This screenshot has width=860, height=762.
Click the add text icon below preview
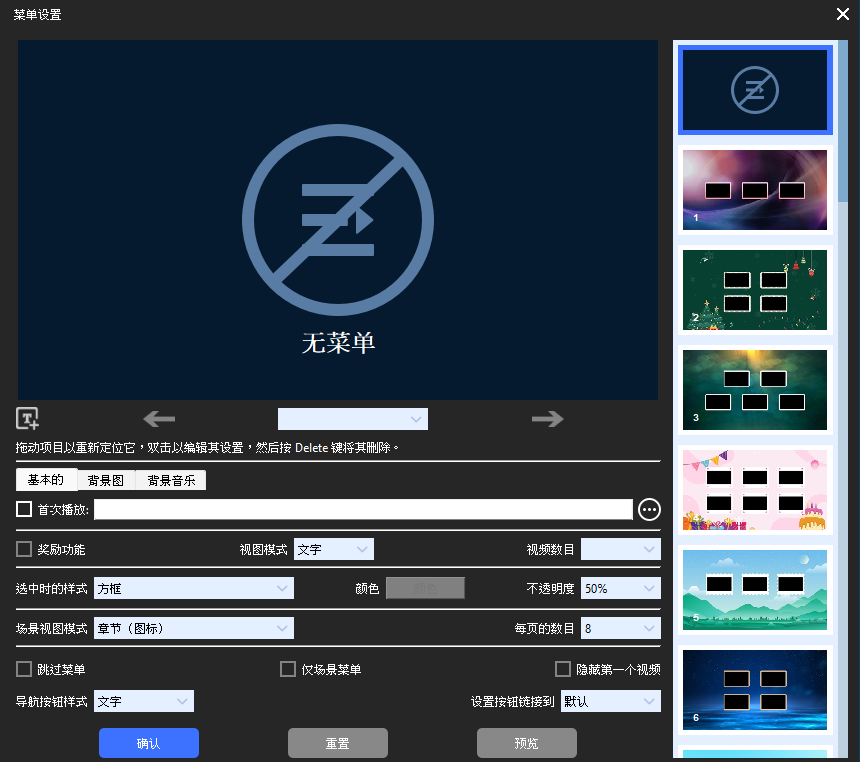tap(27, 419)
